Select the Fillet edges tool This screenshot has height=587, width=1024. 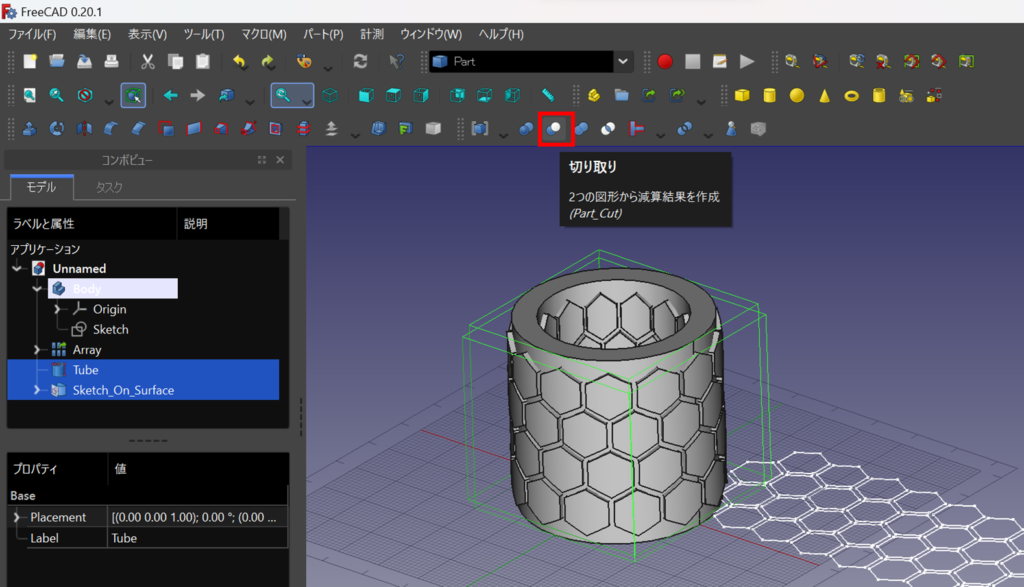click(111, 129)
